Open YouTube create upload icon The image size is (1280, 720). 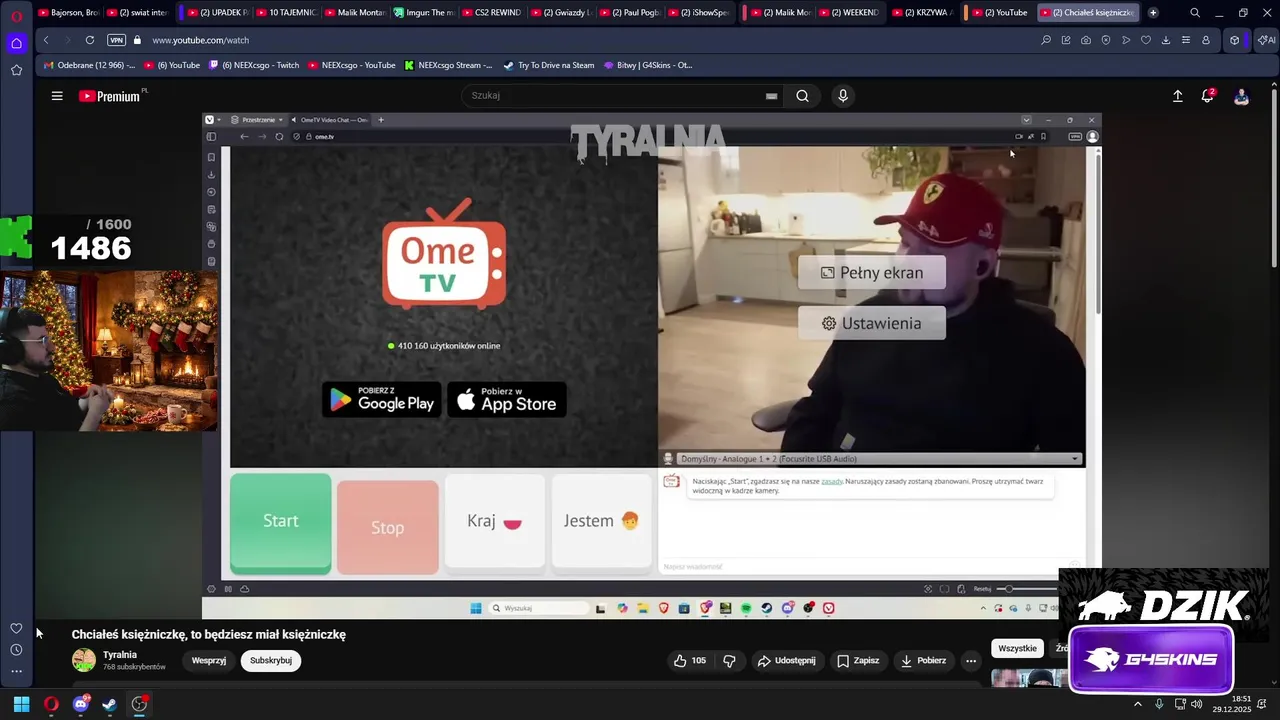coord(1178,96)
